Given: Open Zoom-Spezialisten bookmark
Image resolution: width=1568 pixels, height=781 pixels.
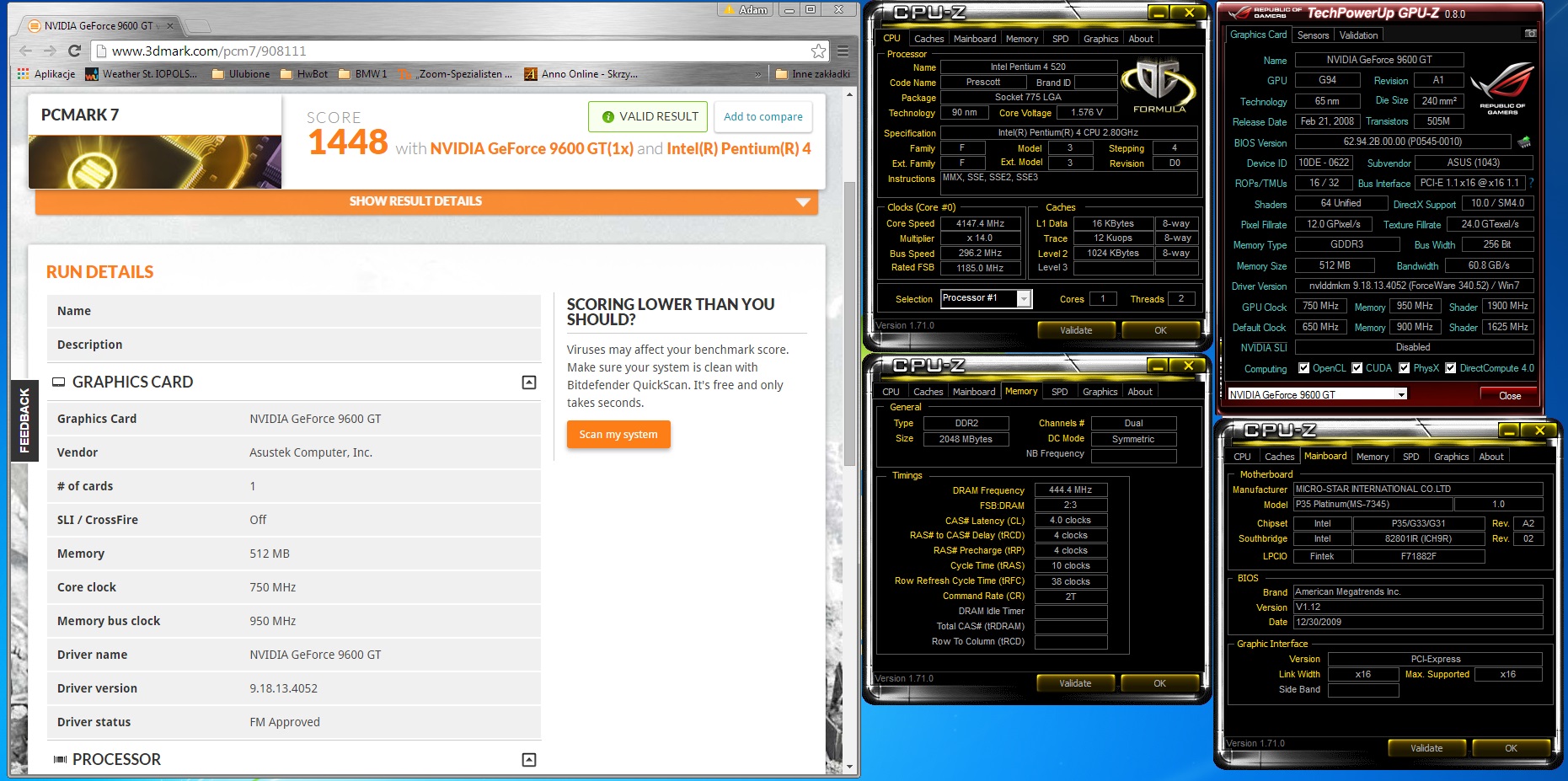Looking at the screenshot, I should [x=455, y=74].
